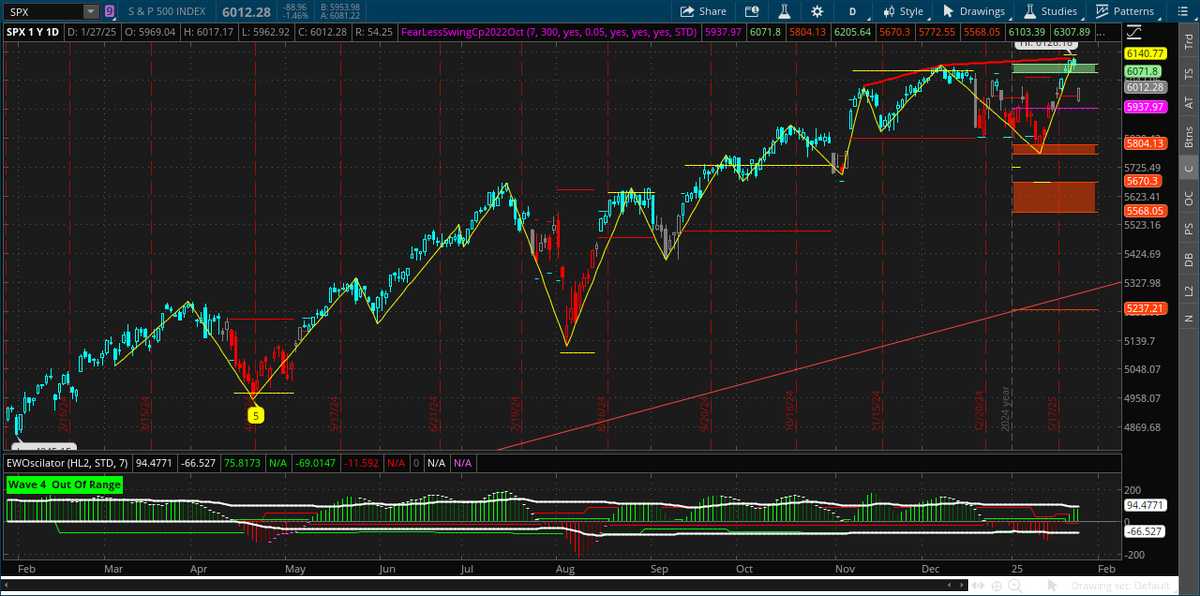Open the Trd sidebar tab

(x=1189, y=41)
